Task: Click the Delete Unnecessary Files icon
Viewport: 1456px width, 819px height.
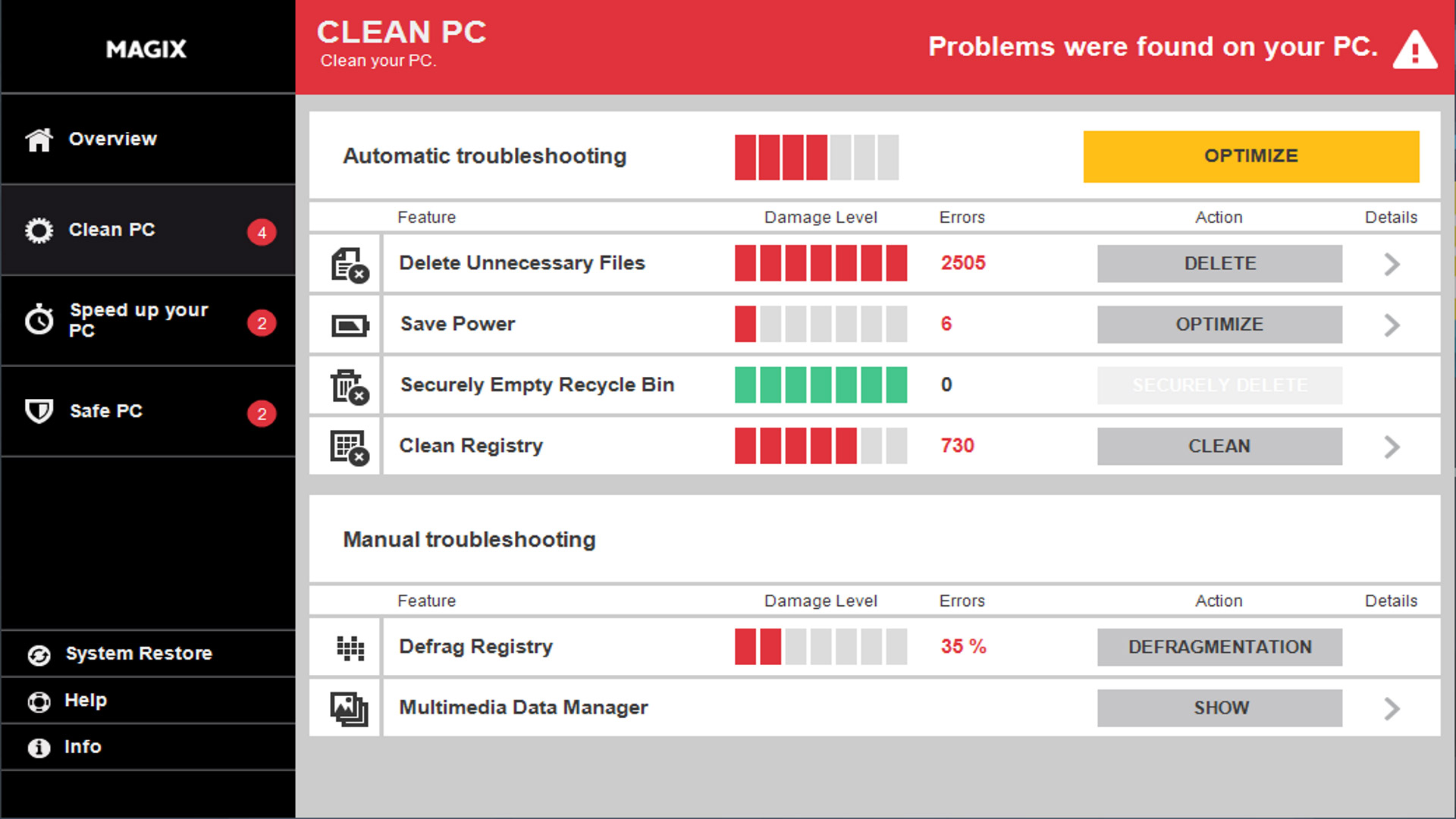Action: [349, 265]
